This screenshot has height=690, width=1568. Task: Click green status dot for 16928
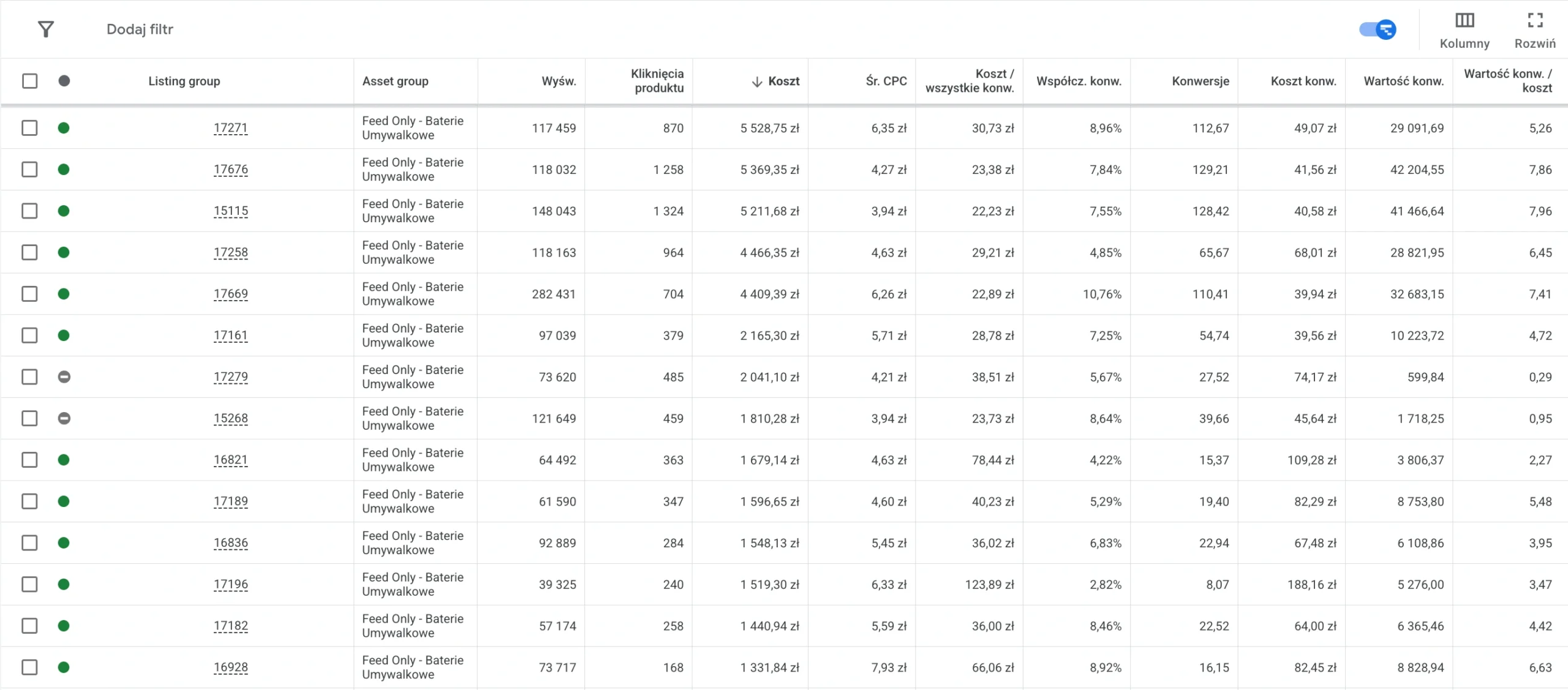[64, 667]
